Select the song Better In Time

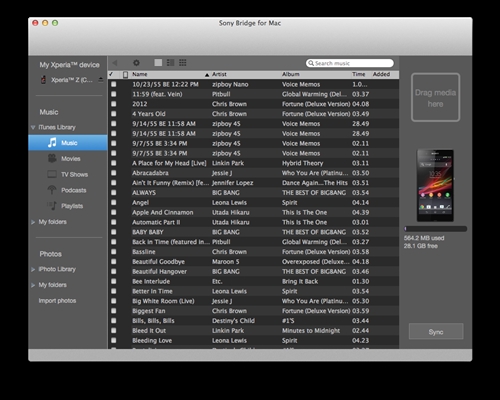point(152,291)
